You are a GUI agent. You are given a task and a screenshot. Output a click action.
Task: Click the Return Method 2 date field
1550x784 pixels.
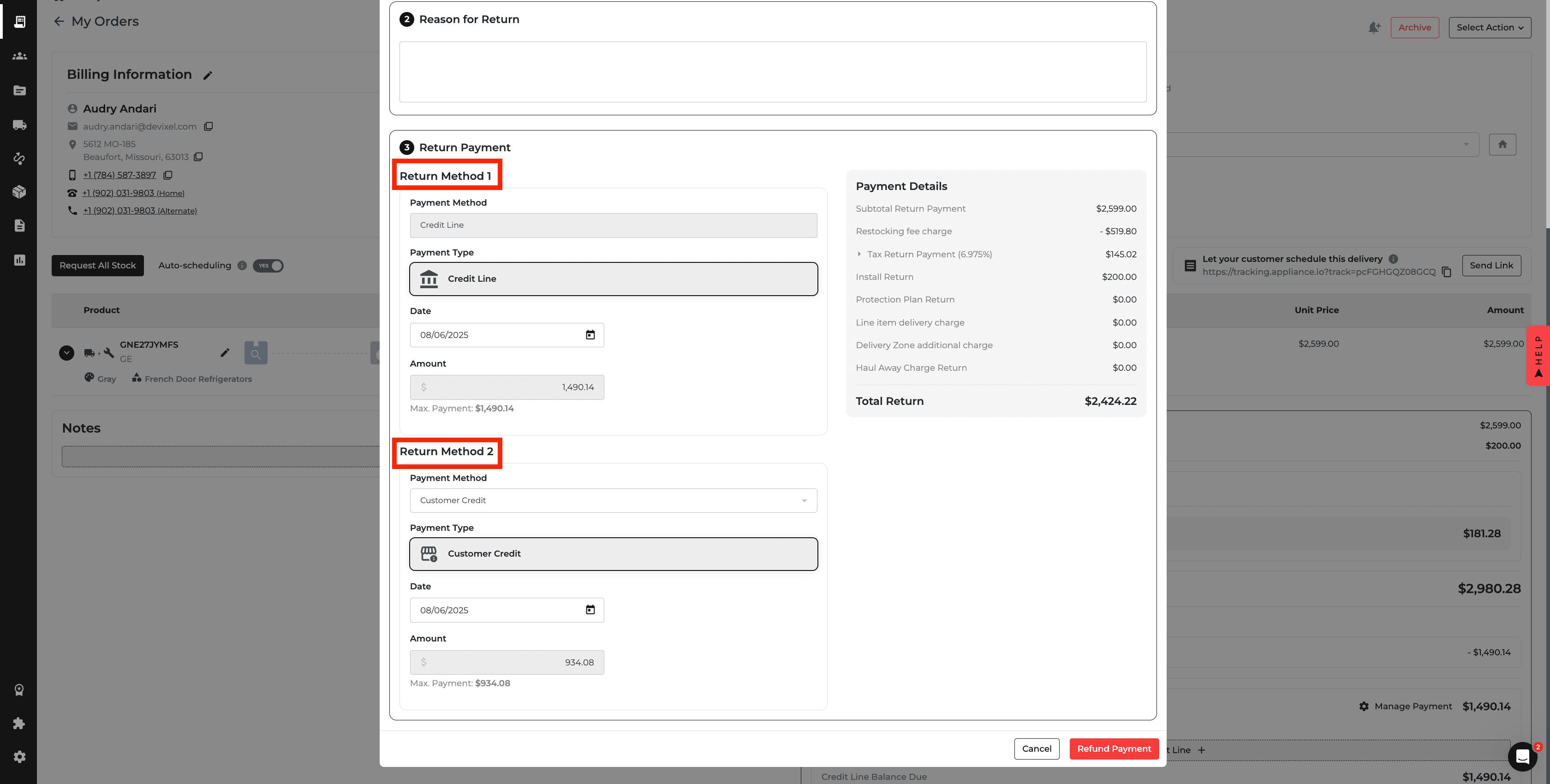[x=507, y=610]
